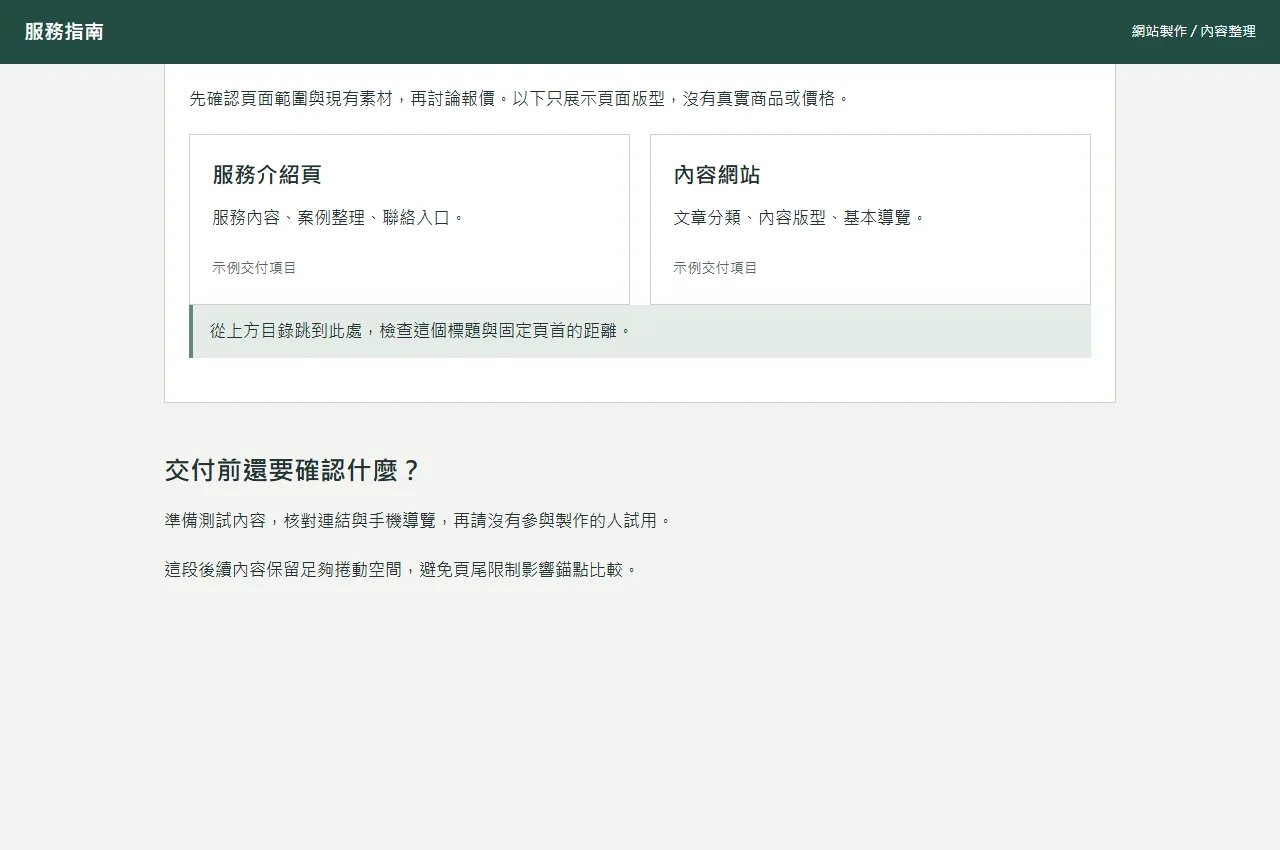The height and width of the screenshot is (850, 1280).
Task: Click the paragraph starting 準備測試內容
Action: [419, 521]
